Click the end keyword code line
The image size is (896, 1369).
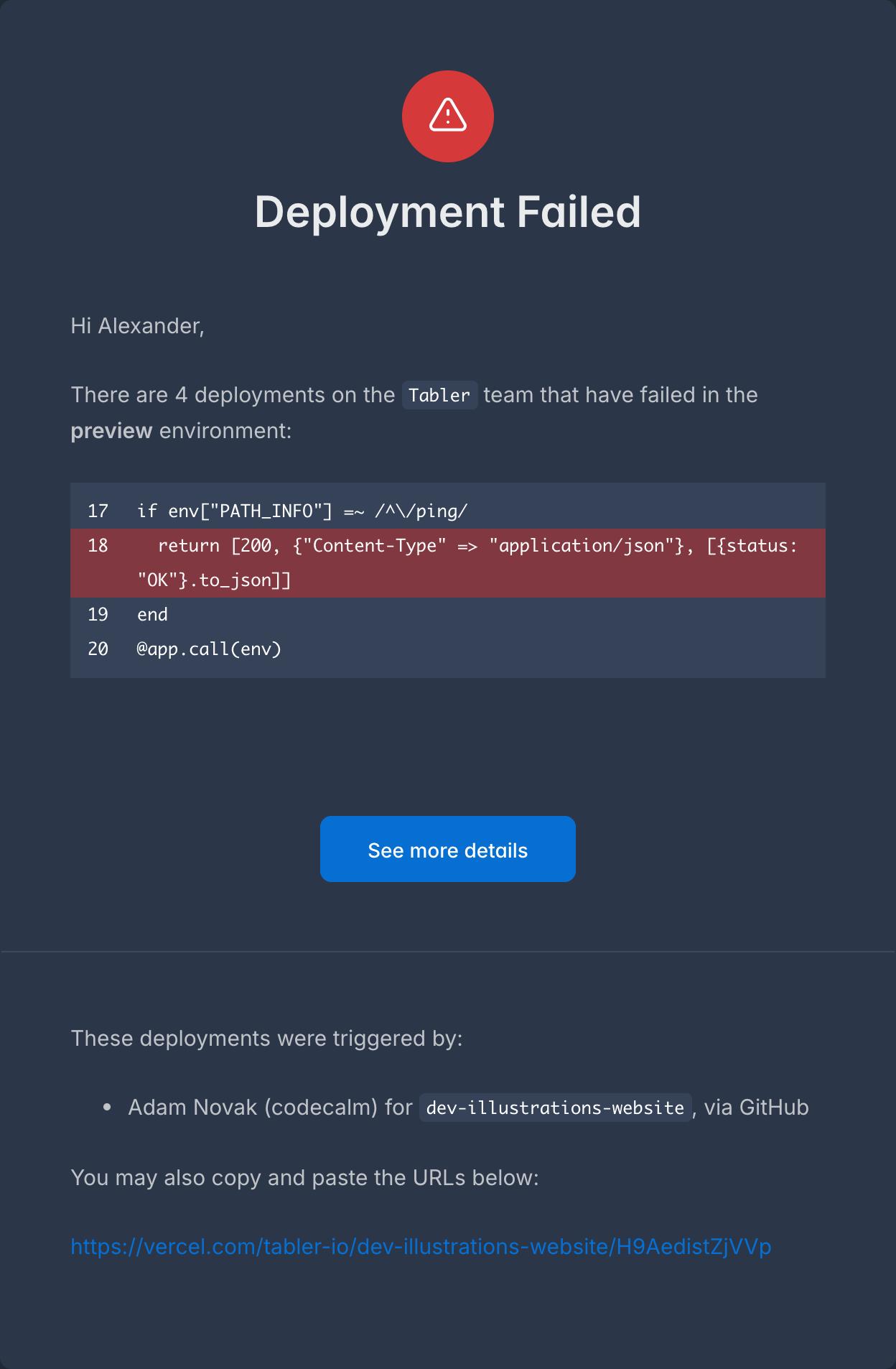coord(152,615)
